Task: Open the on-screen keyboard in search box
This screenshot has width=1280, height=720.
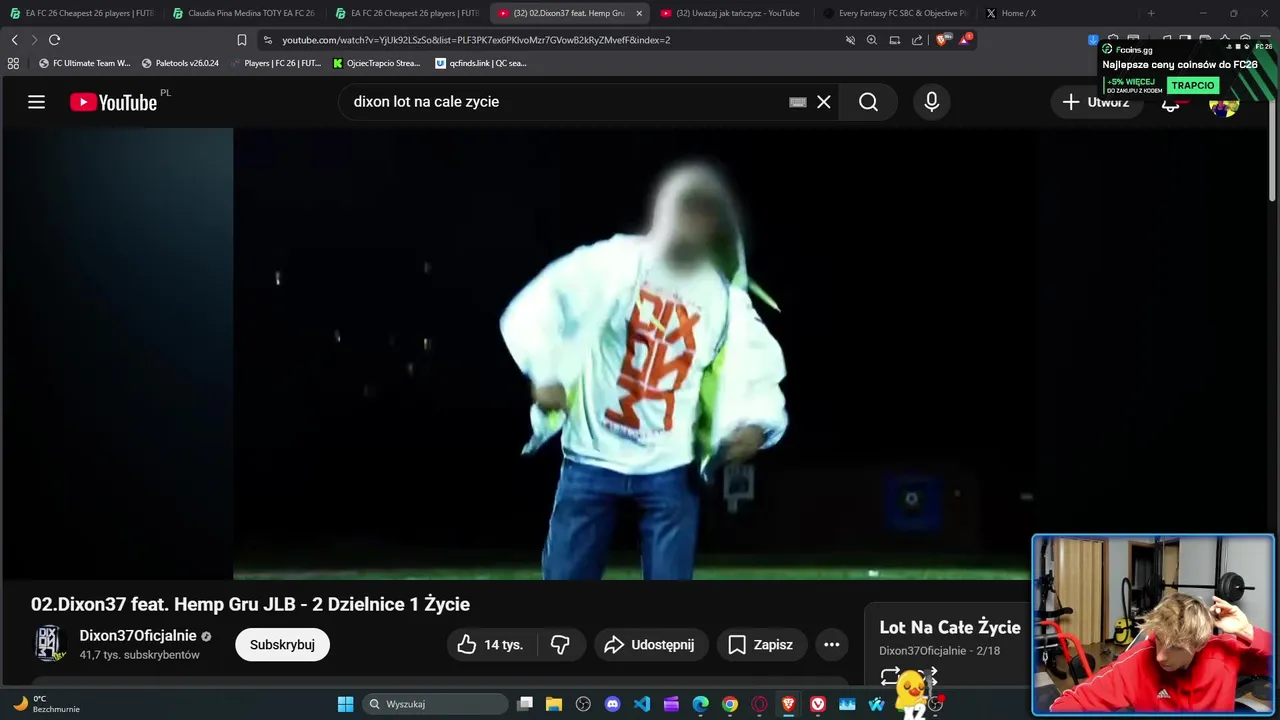Action: point(798,102)
